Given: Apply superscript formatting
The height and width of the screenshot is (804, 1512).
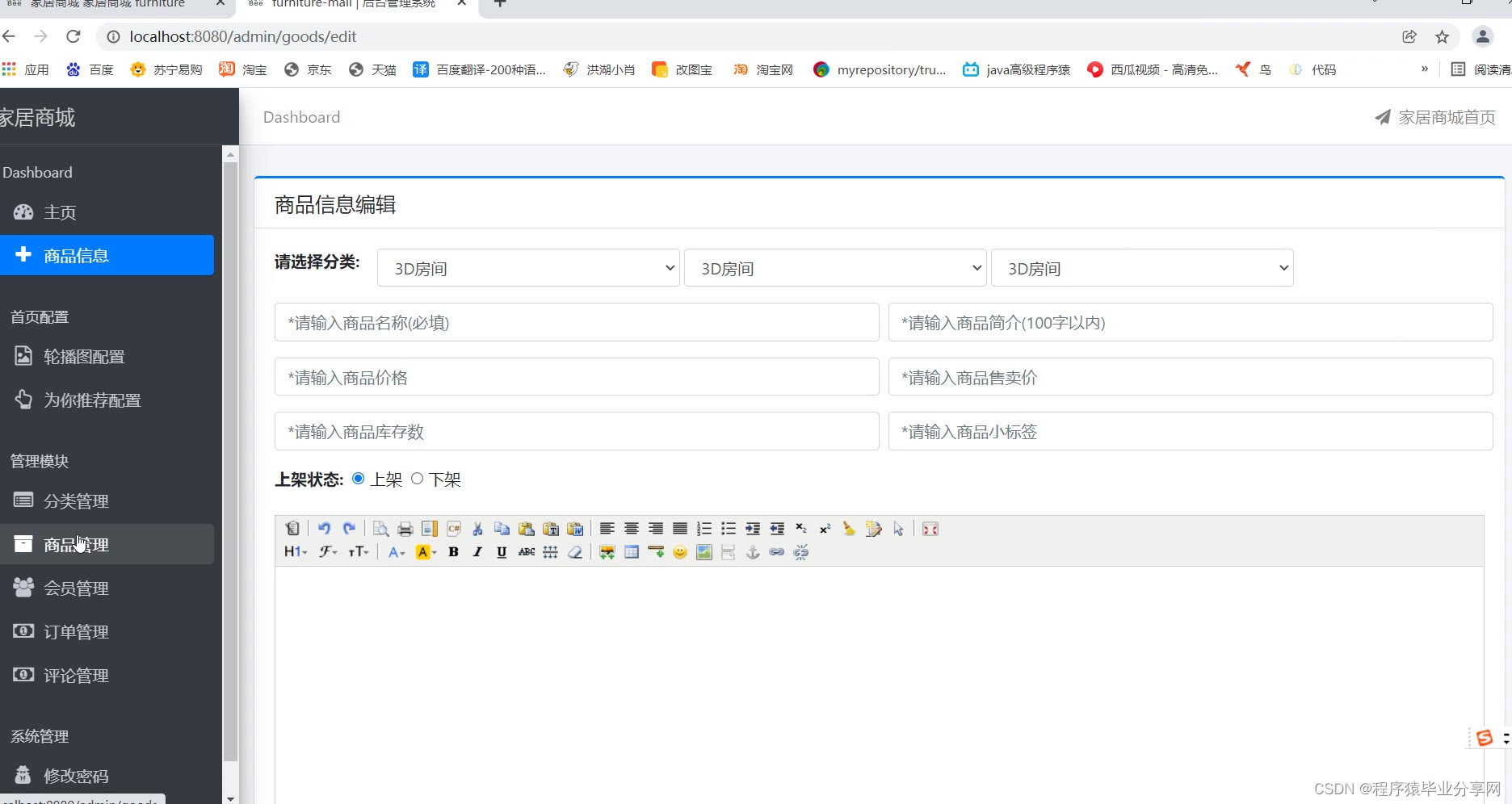Looking at the screenshot, I should coord(825,529).
